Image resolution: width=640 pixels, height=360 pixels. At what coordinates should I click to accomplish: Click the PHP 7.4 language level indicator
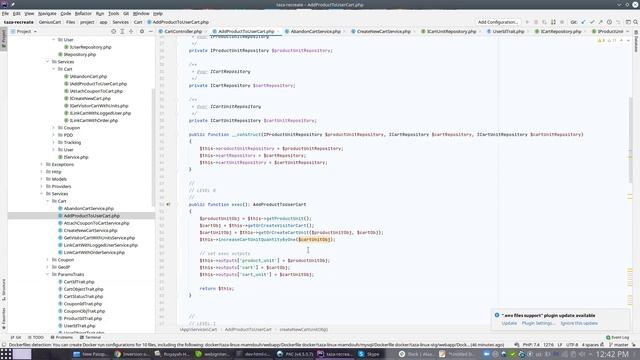click(x=531, y=345)
